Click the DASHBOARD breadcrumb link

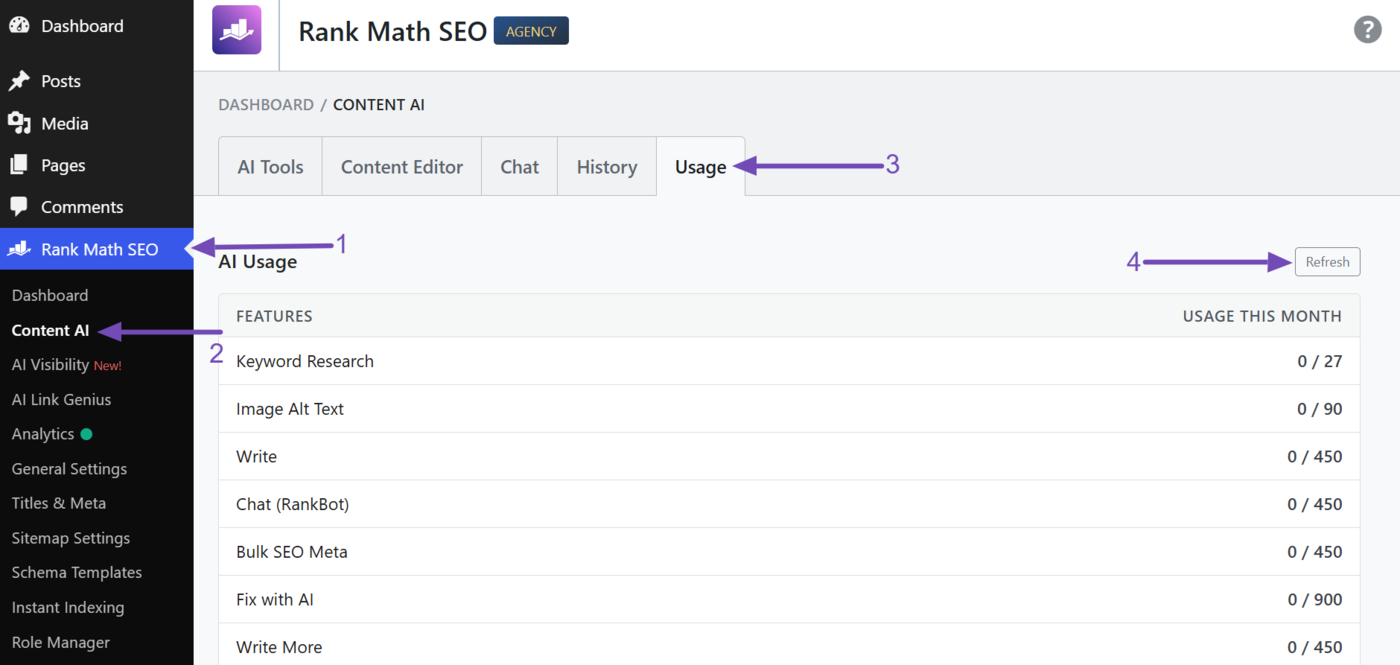pos(266,105)
